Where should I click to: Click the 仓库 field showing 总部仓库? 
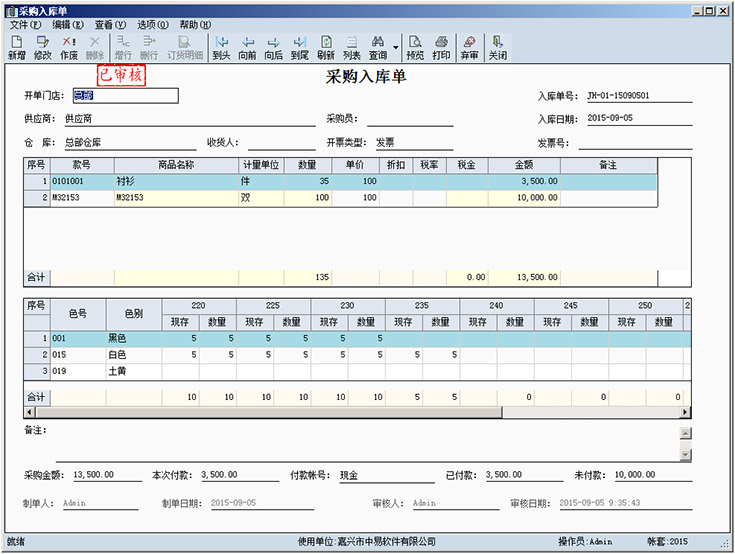click(x=130, y=142)
